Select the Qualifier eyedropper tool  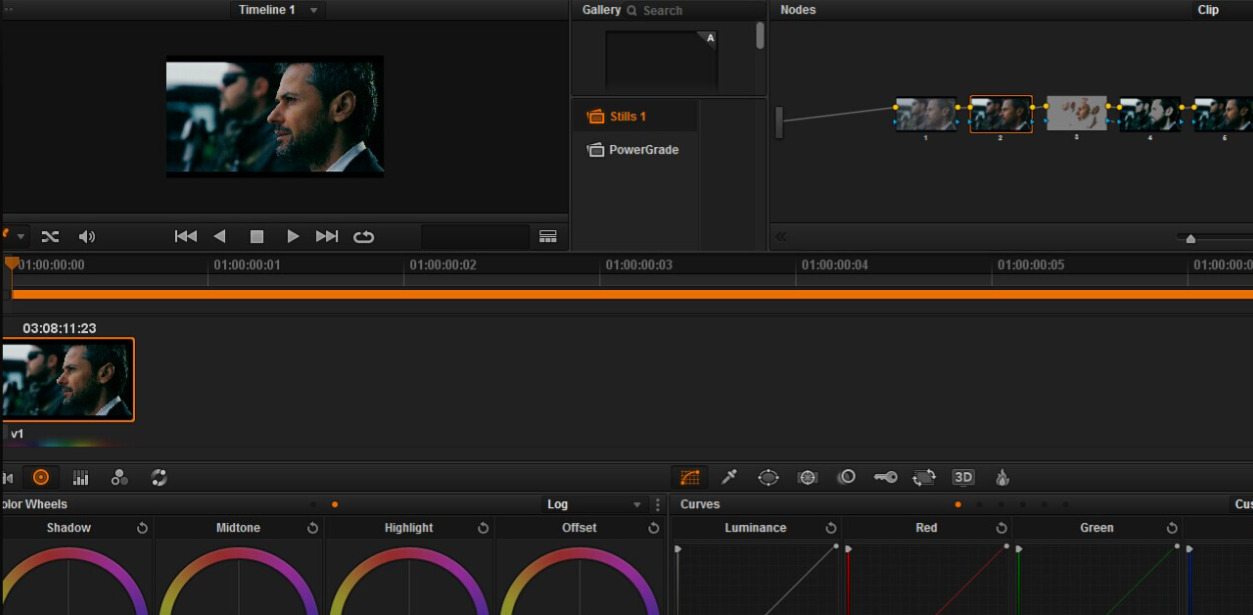point(729,478)
